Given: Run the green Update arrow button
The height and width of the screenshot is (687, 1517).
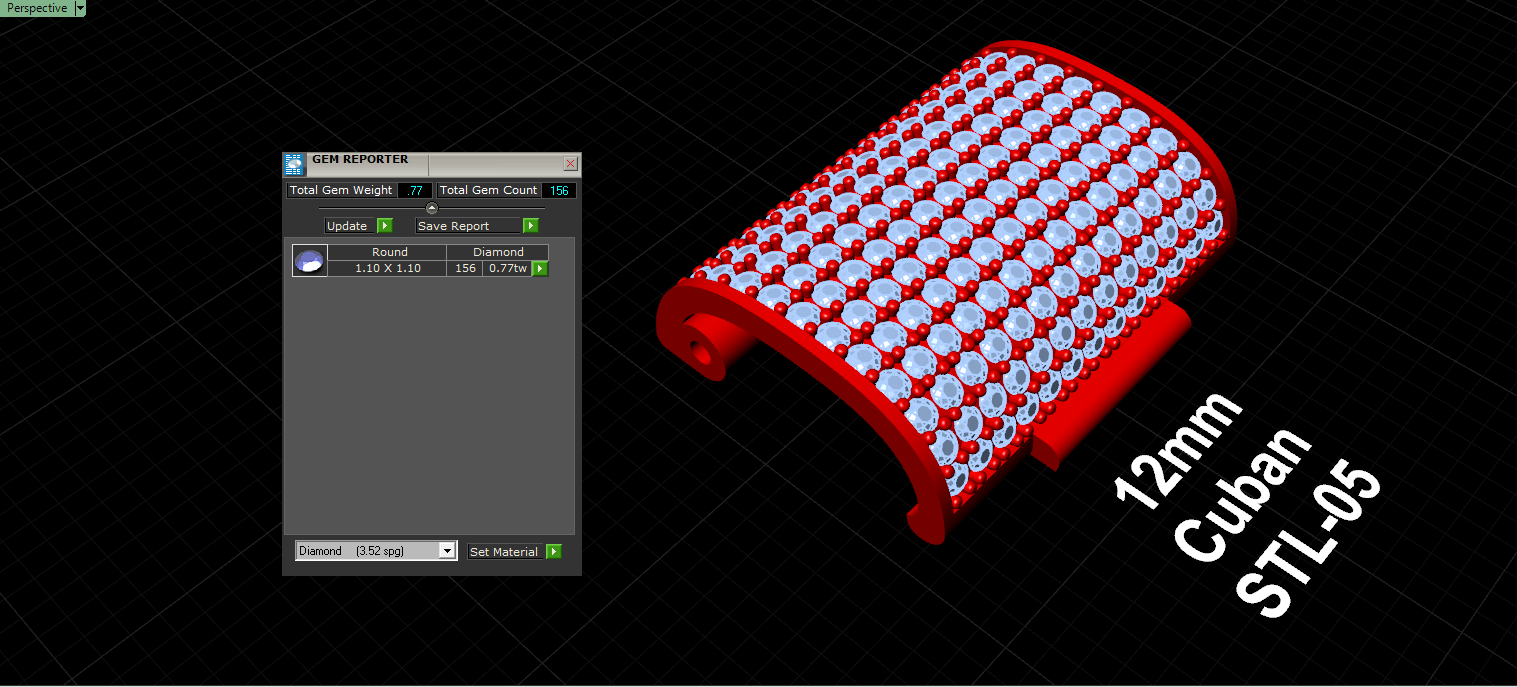Looking at the screenshot, I should 385,226.
